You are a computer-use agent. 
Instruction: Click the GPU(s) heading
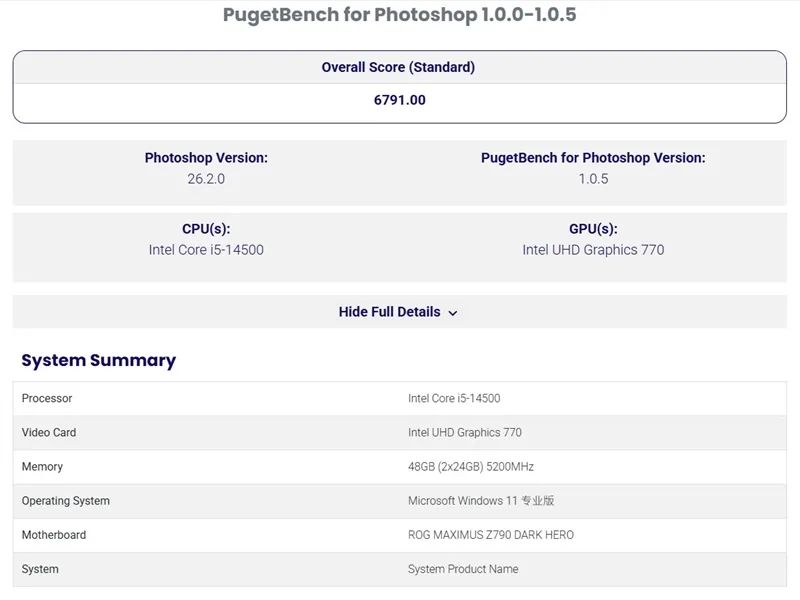tap(593, 229)
